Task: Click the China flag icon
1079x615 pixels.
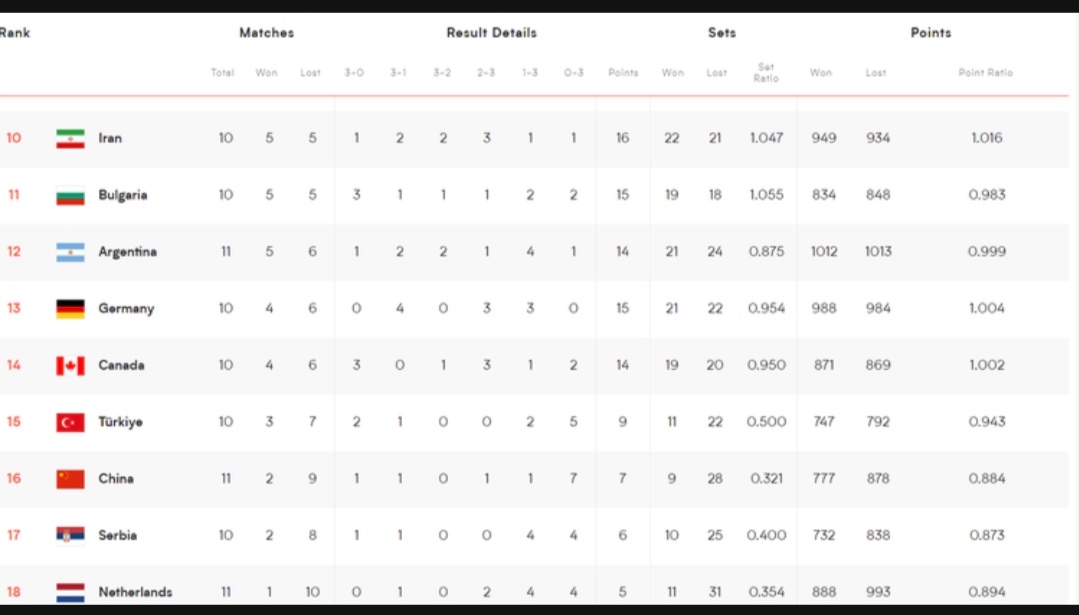Action: tap(70, 479)
